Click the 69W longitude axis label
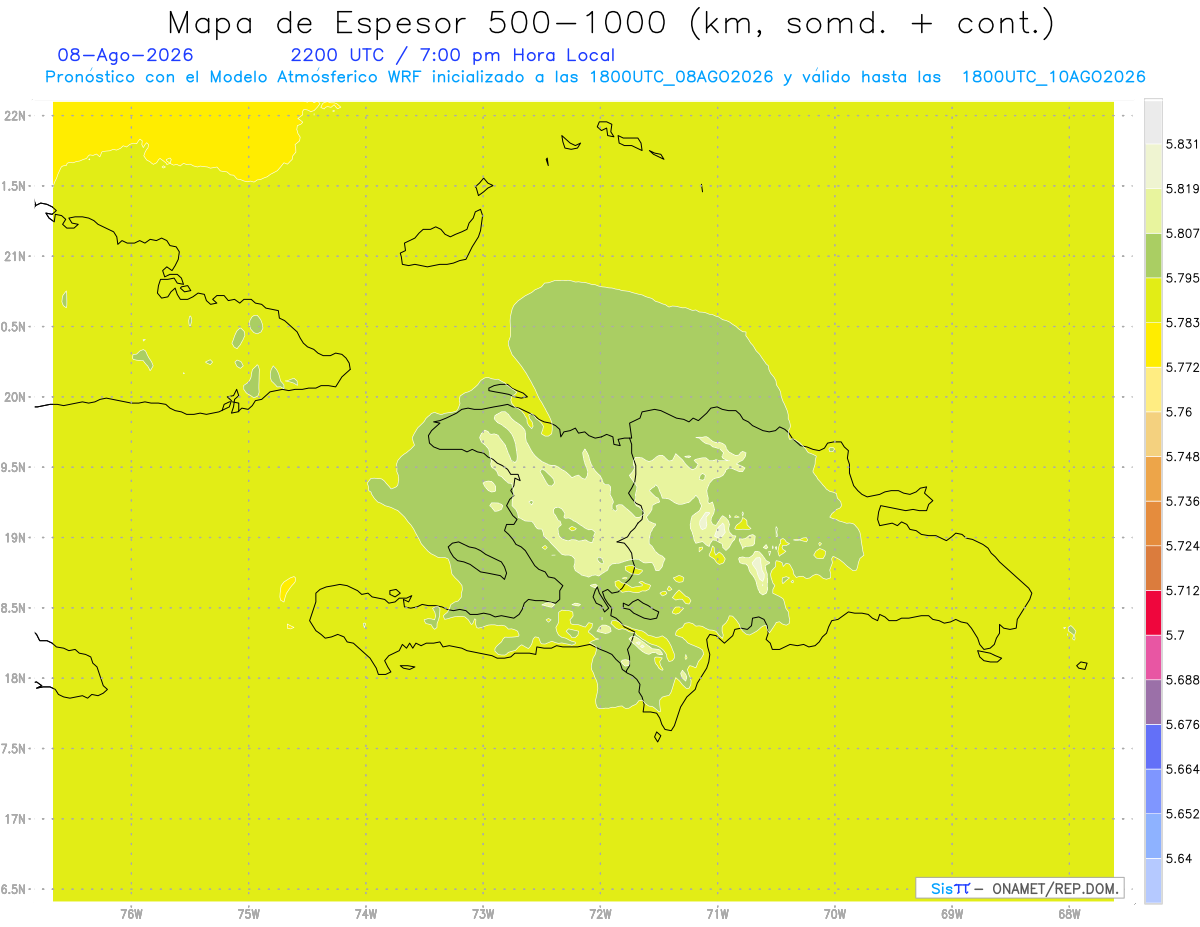 pos(952,914)
